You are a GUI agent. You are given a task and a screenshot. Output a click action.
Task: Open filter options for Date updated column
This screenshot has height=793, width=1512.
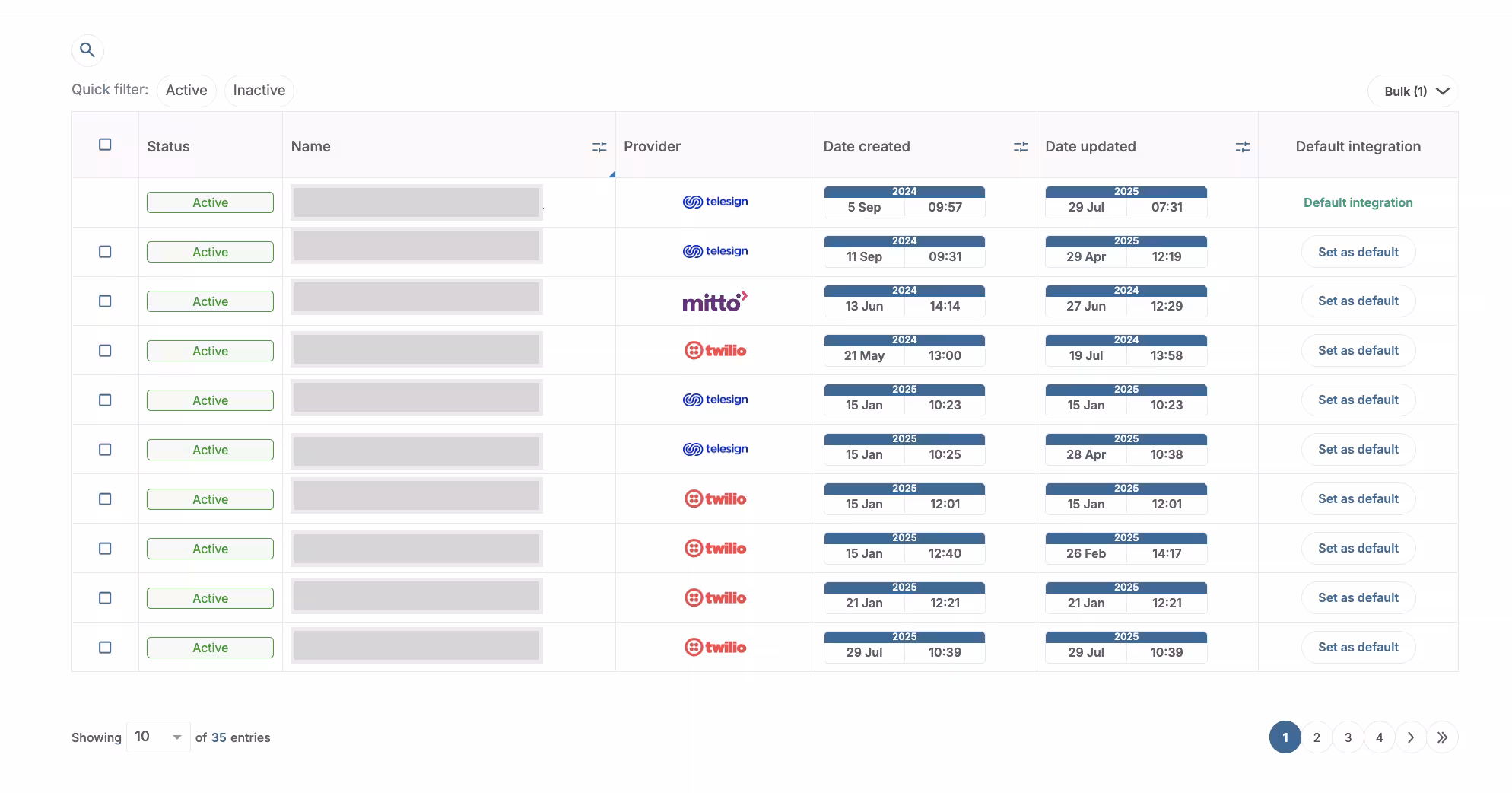[1242, 147]
